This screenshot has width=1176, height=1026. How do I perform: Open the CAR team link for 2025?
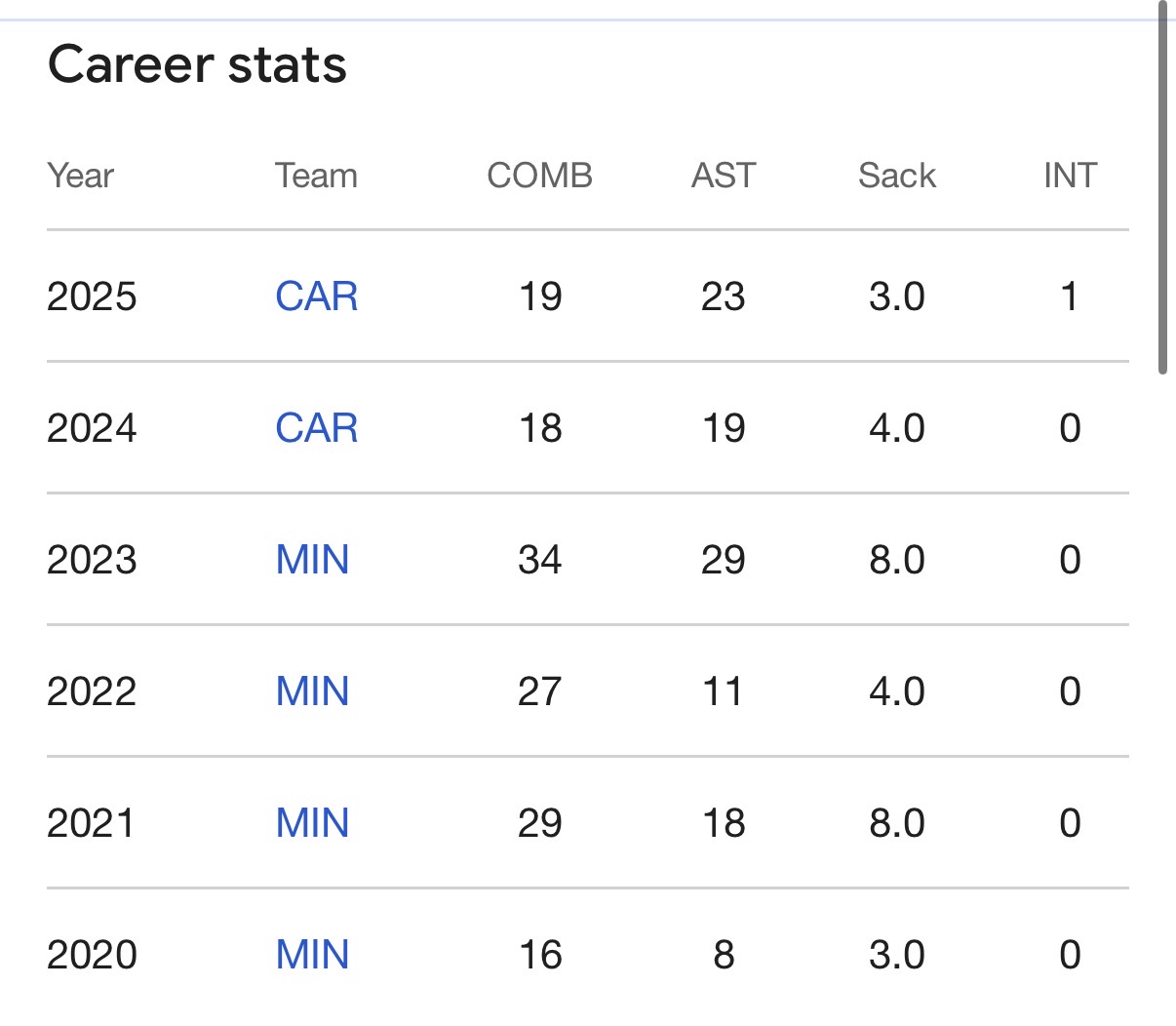point(316,296)
